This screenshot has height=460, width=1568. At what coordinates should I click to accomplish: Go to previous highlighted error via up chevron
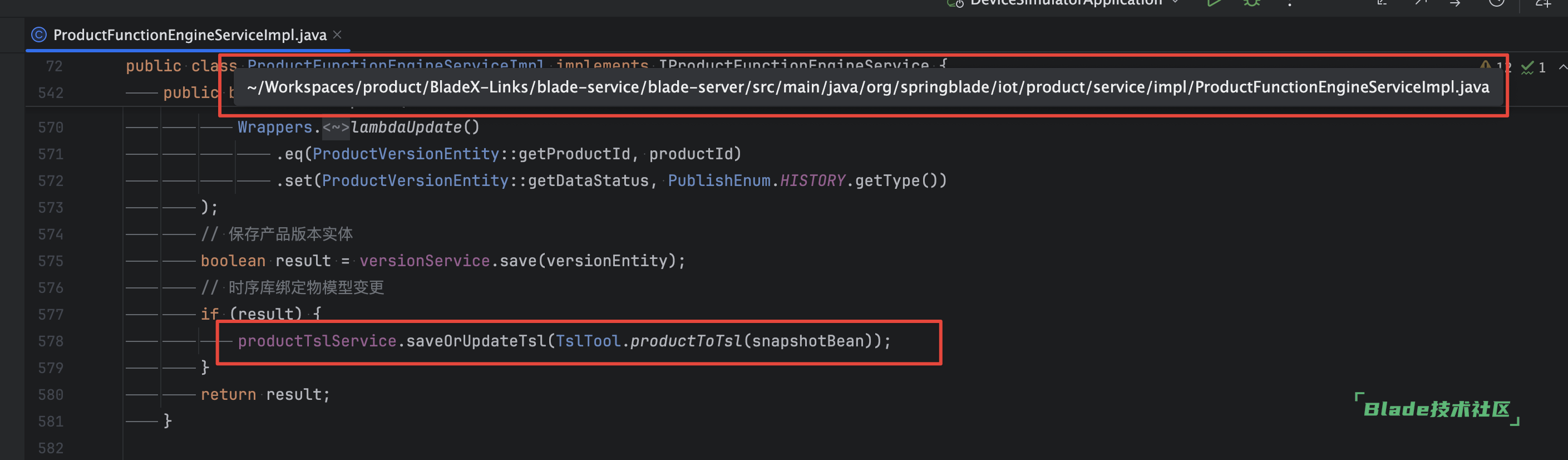click(1562, 66)
